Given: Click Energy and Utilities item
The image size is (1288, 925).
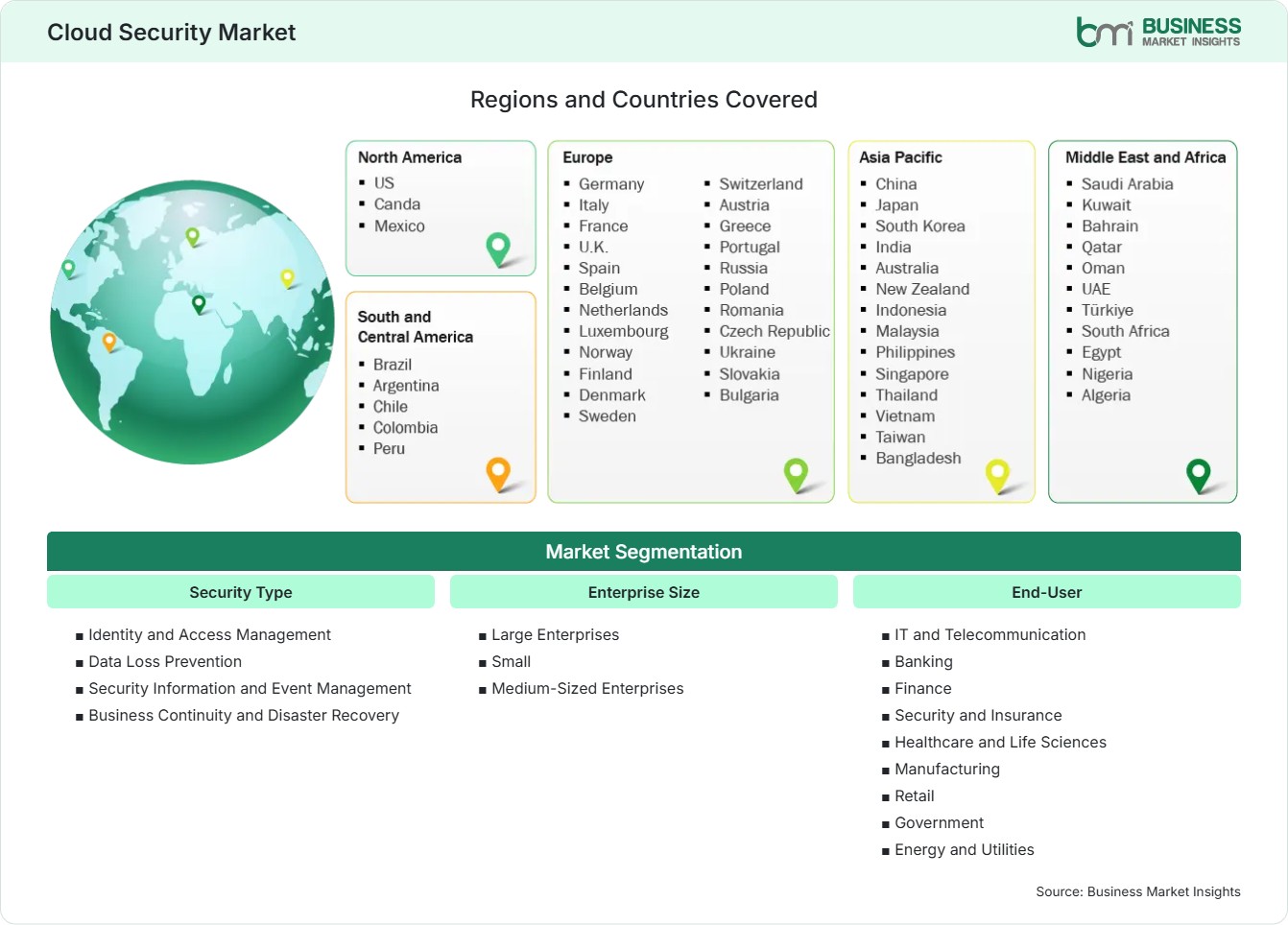Looking at the screenshot, I should tap(965, 850).
